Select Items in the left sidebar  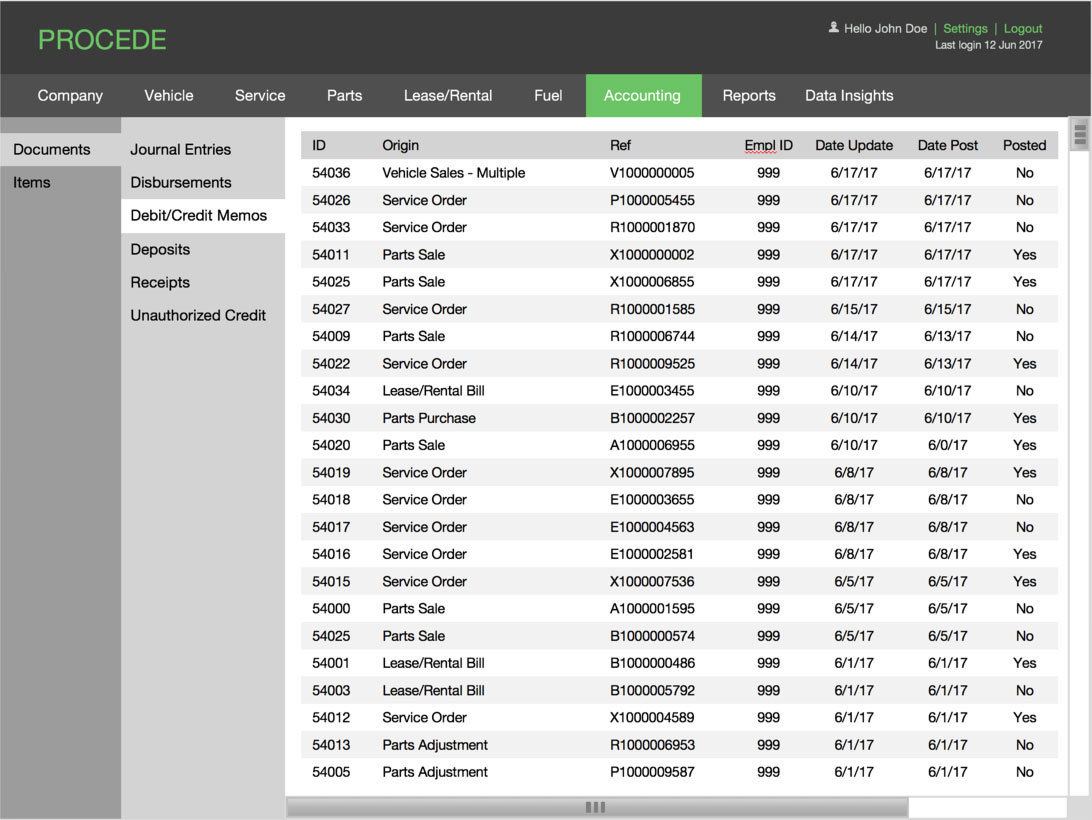[x=61, y=183]
